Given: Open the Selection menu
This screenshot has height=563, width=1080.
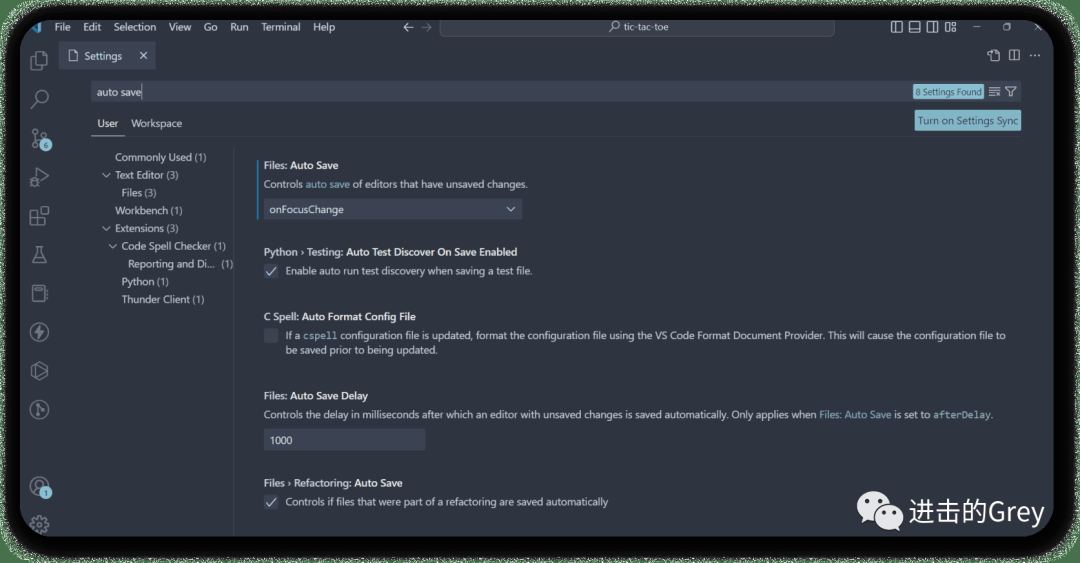Looking at the screenshot, I should [x=135, y=27].
